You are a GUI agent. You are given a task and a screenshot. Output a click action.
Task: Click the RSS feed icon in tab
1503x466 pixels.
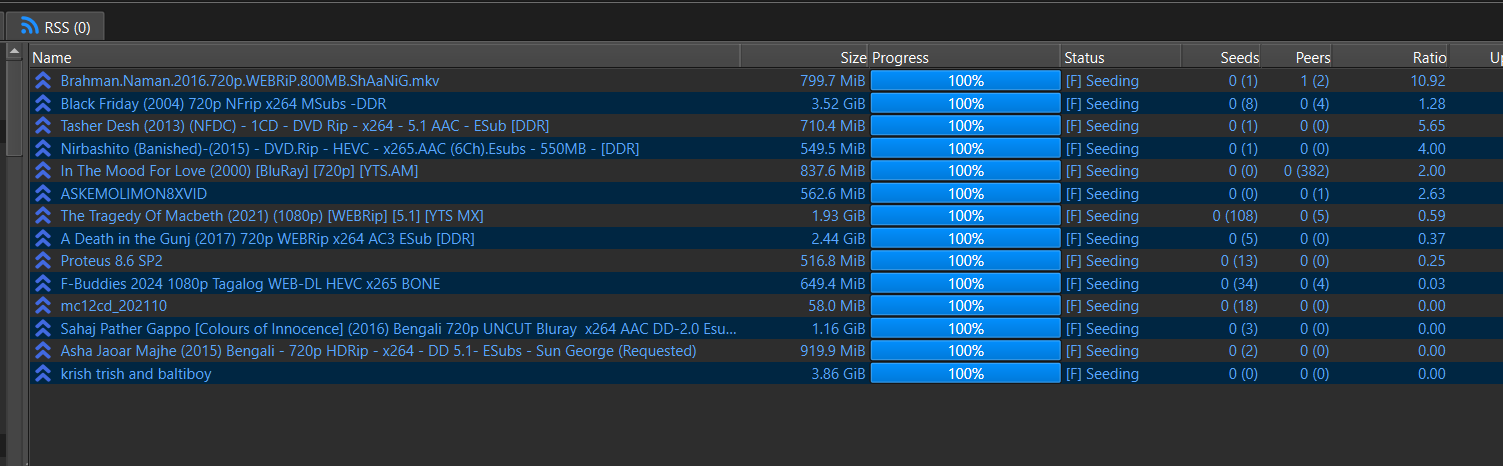click(30, 26)
